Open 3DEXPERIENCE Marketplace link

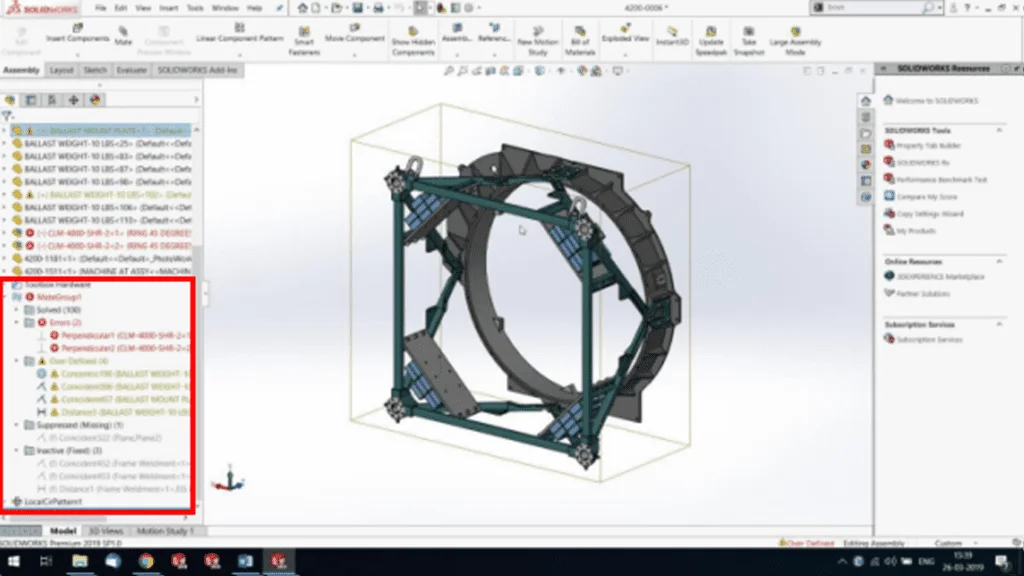(940, 277)
